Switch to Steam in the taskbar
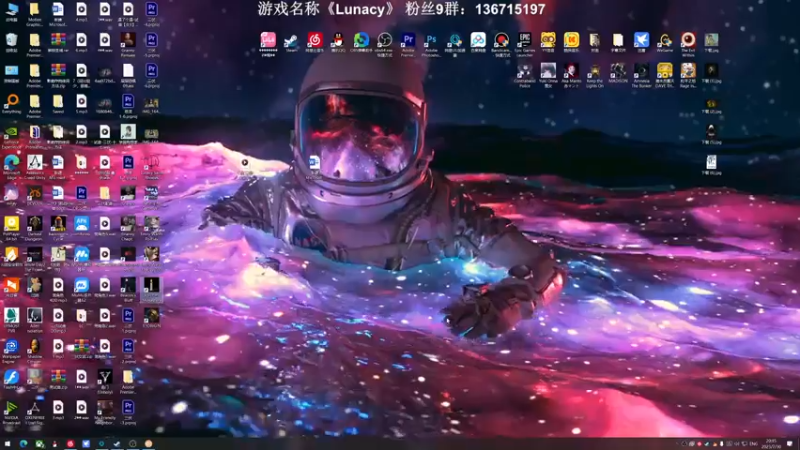This screenshot has width=800, height=450. 117,443
